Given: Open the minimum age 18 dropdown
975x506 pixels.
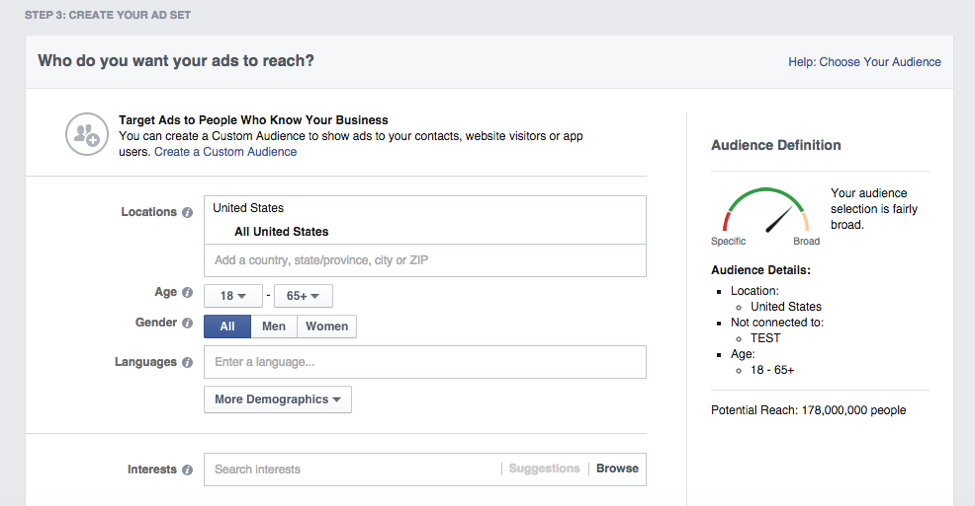Looking at the screenshot, I should [233, 296].
